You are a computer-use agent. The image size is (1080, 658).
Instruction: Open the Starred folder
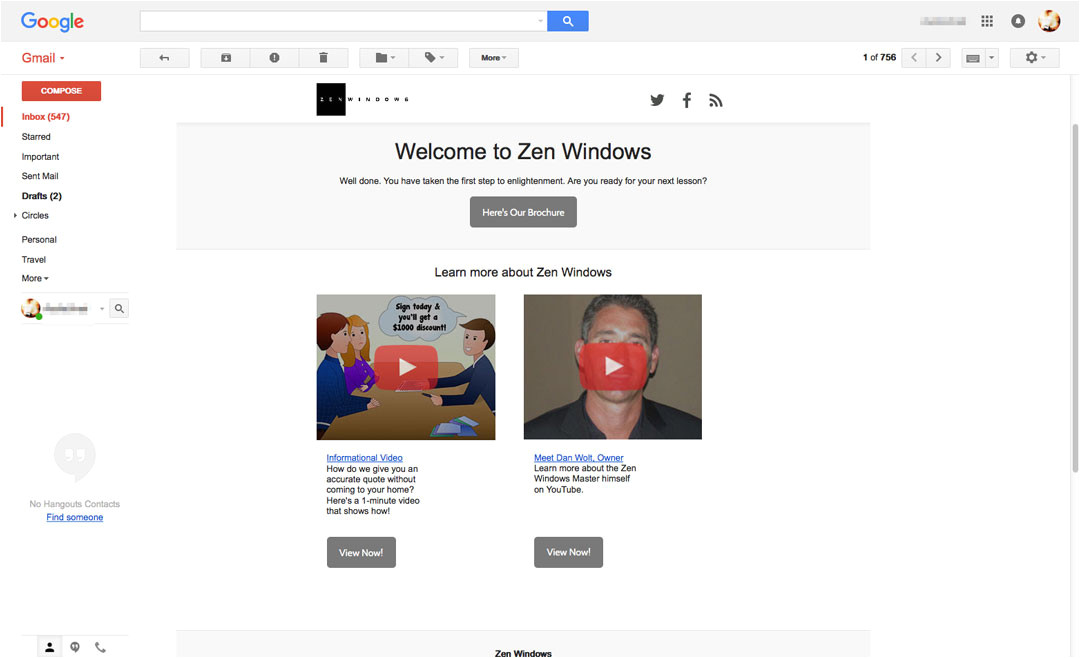click(x=36, y=137)
